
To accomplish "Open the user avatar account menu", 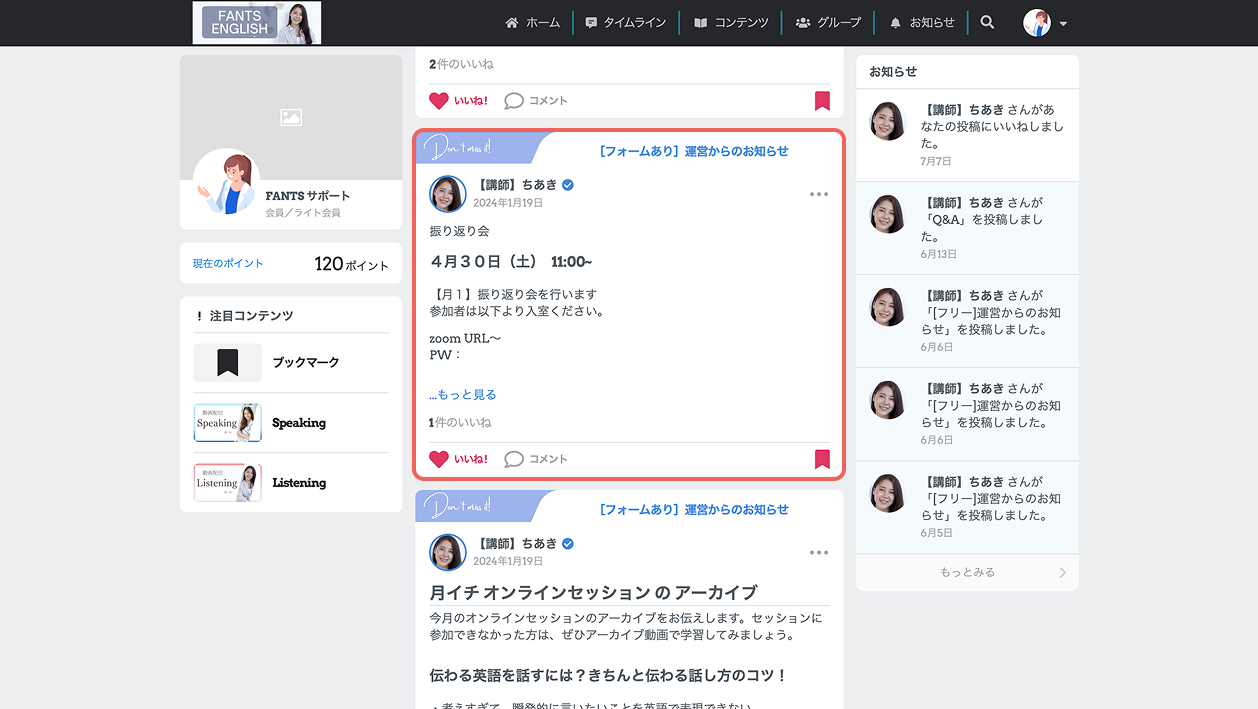I will (x=1045, y=23).
